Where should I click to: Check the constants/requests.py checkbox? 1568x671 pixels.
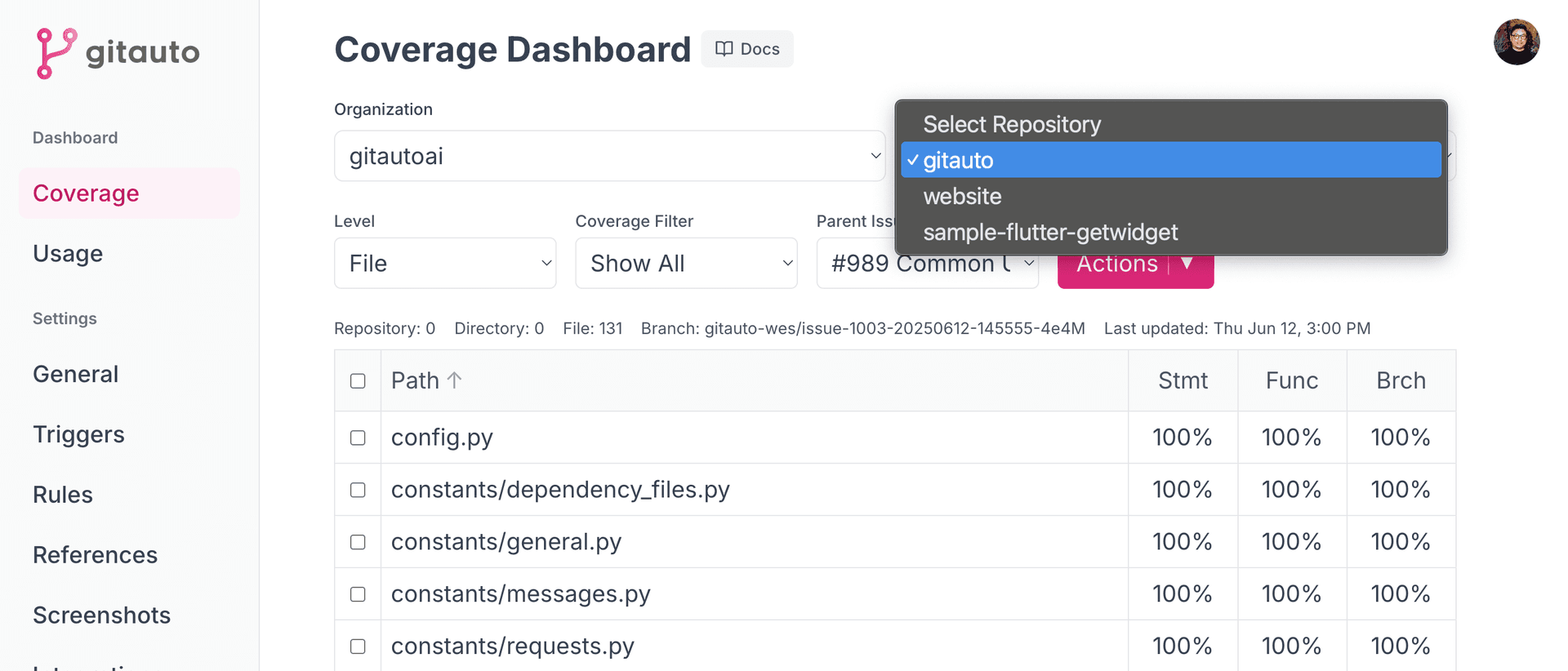pos(358,647)
